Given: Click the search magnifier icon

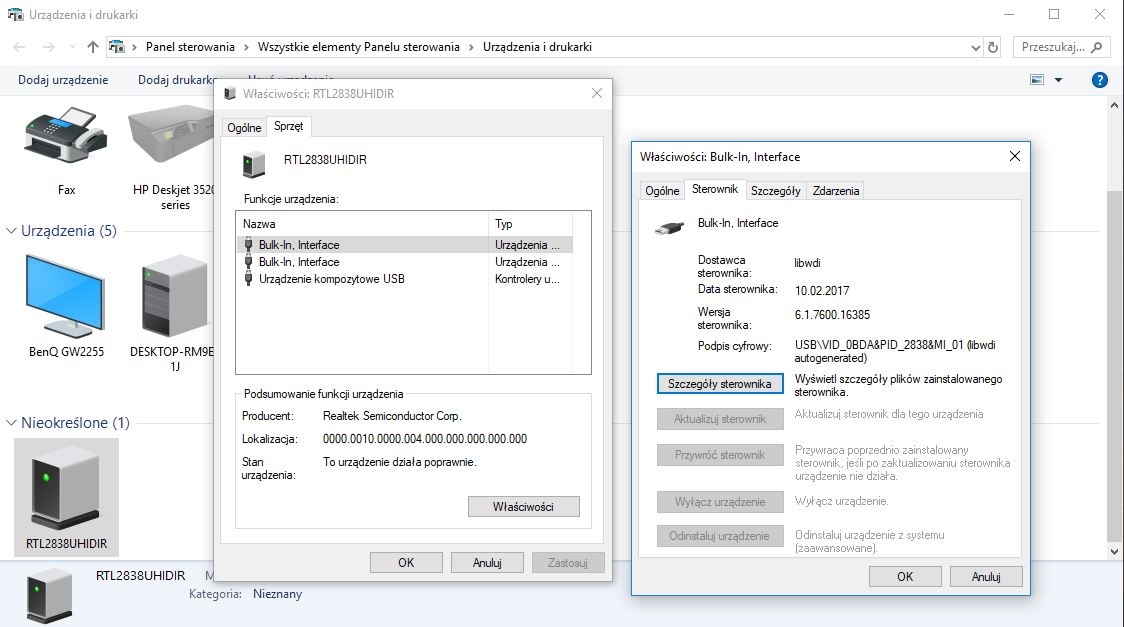Looking at the screenshot, I should (1096, 47).
